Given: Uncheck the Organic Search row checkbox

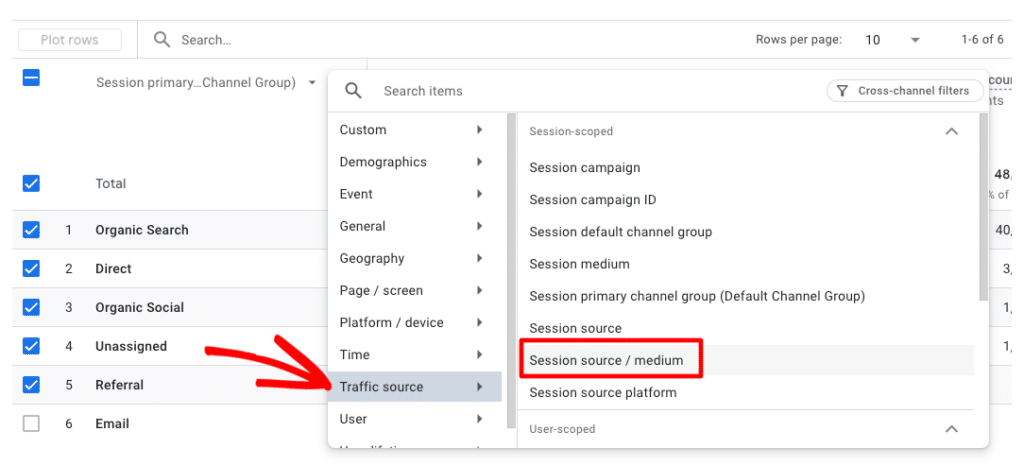Looking at the screenshot, I should 31,230.
